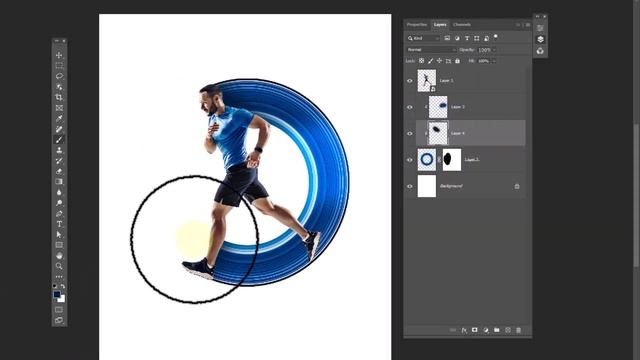
Task: Toggle lock all for the layer
Action: click(x=458, y=61)
